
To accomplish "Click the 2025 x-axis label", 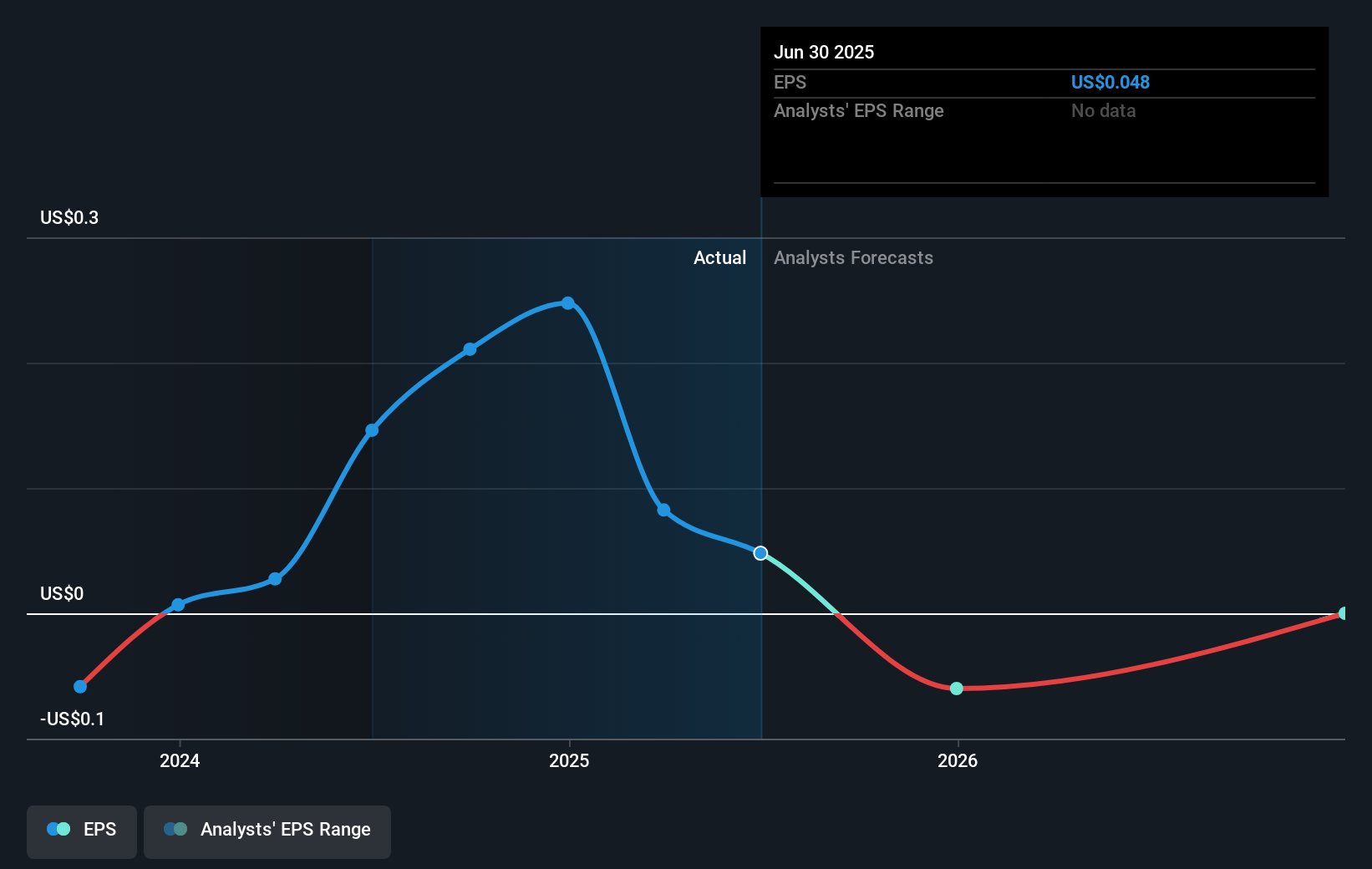I will tap(569, 760).
